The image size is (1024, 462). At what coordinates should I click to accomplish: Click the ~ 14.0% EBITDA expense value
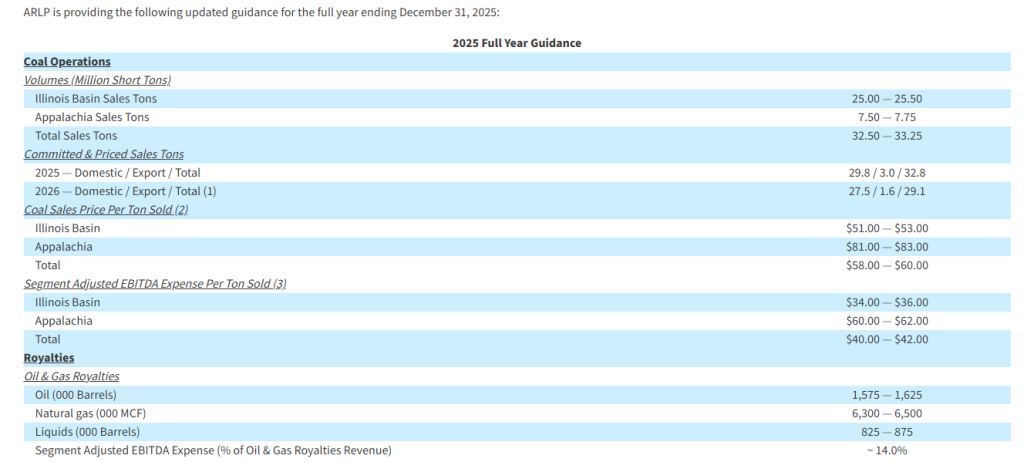(886, 450)
